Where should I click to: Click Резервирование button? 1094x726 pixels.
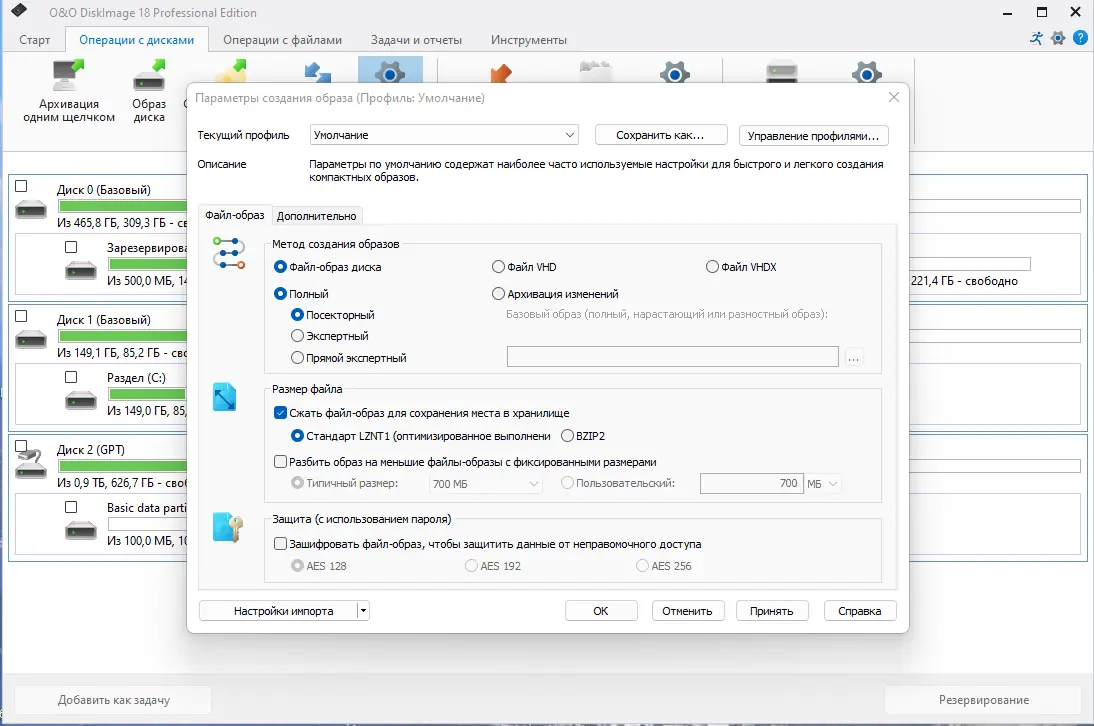984,699
